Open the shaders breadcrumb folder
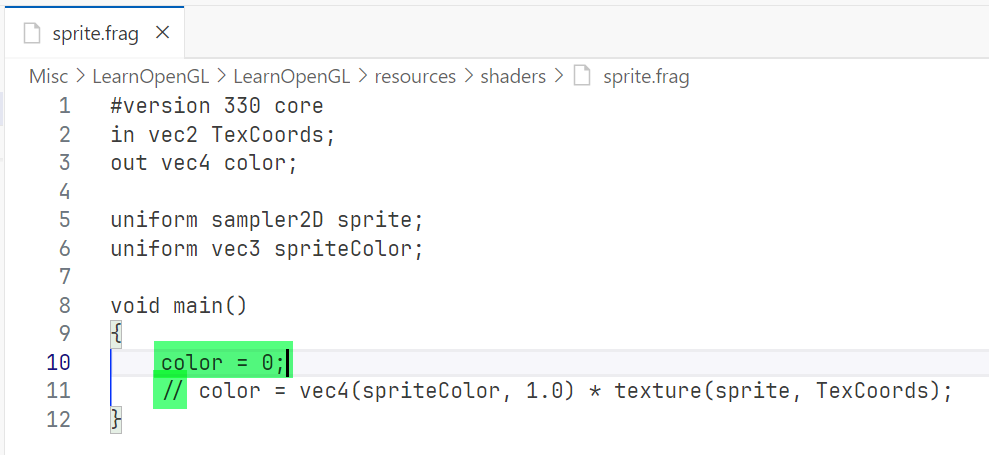This screenshot has height=455, width=989. [513, 76]
